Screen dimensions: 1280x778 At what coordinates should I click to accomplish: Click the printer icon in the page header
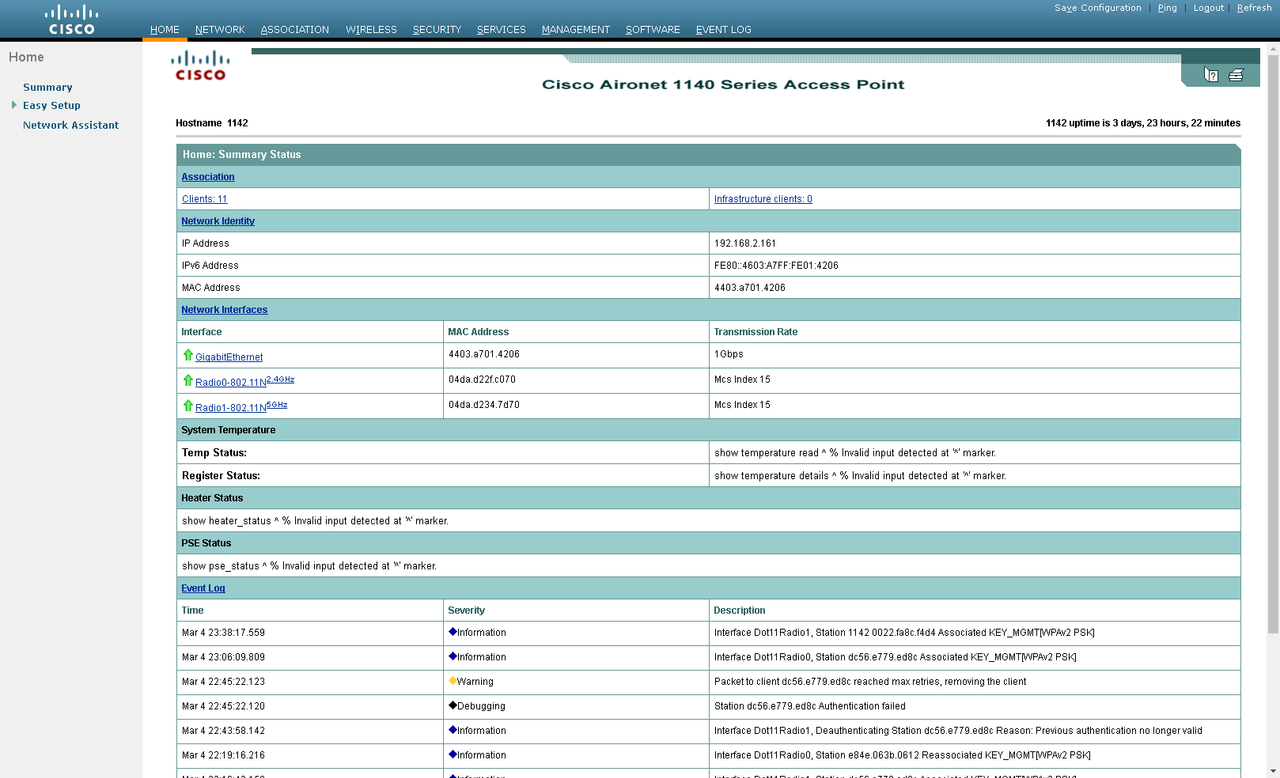pyautogui.click(x=1236, y=74)
